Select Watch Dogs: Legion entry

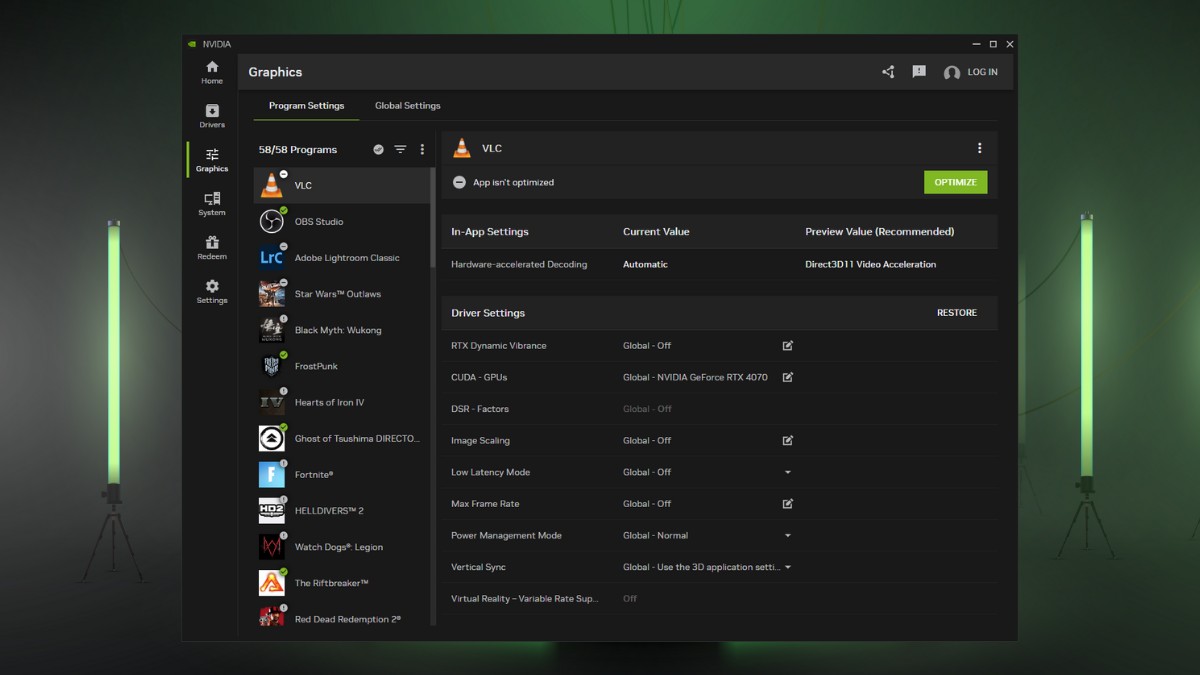[x=342, y=547]
